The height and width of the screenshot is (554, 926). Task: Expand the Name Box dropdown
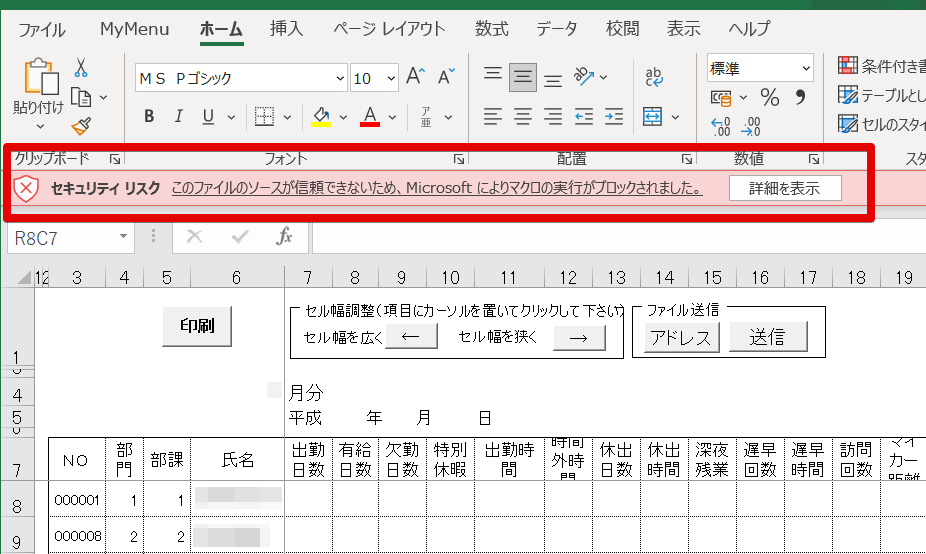click(x=123, y=237)
